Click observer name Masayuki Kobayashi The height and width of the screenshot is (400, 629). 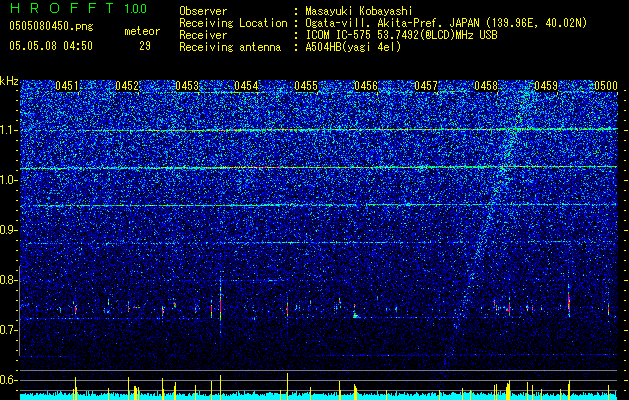pyautogui.click(x=358, y=11)
